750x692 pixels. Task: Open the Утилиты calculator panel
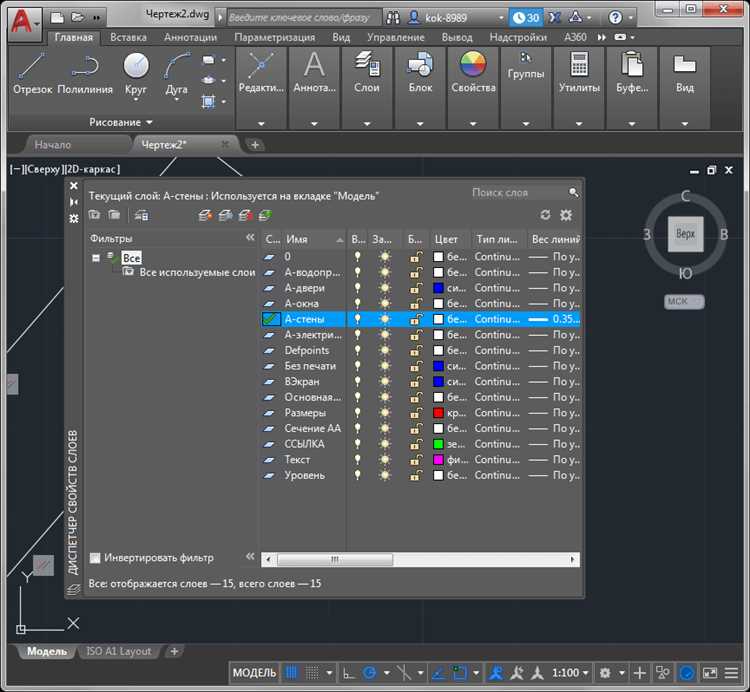(x=579, y=72)
